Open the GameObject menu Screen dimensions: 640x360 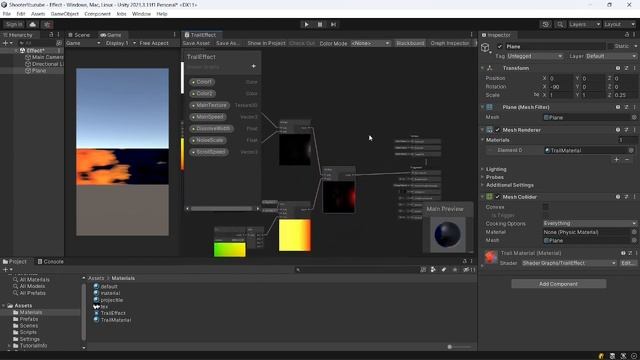pyautogui.click(x=64, y=14)
